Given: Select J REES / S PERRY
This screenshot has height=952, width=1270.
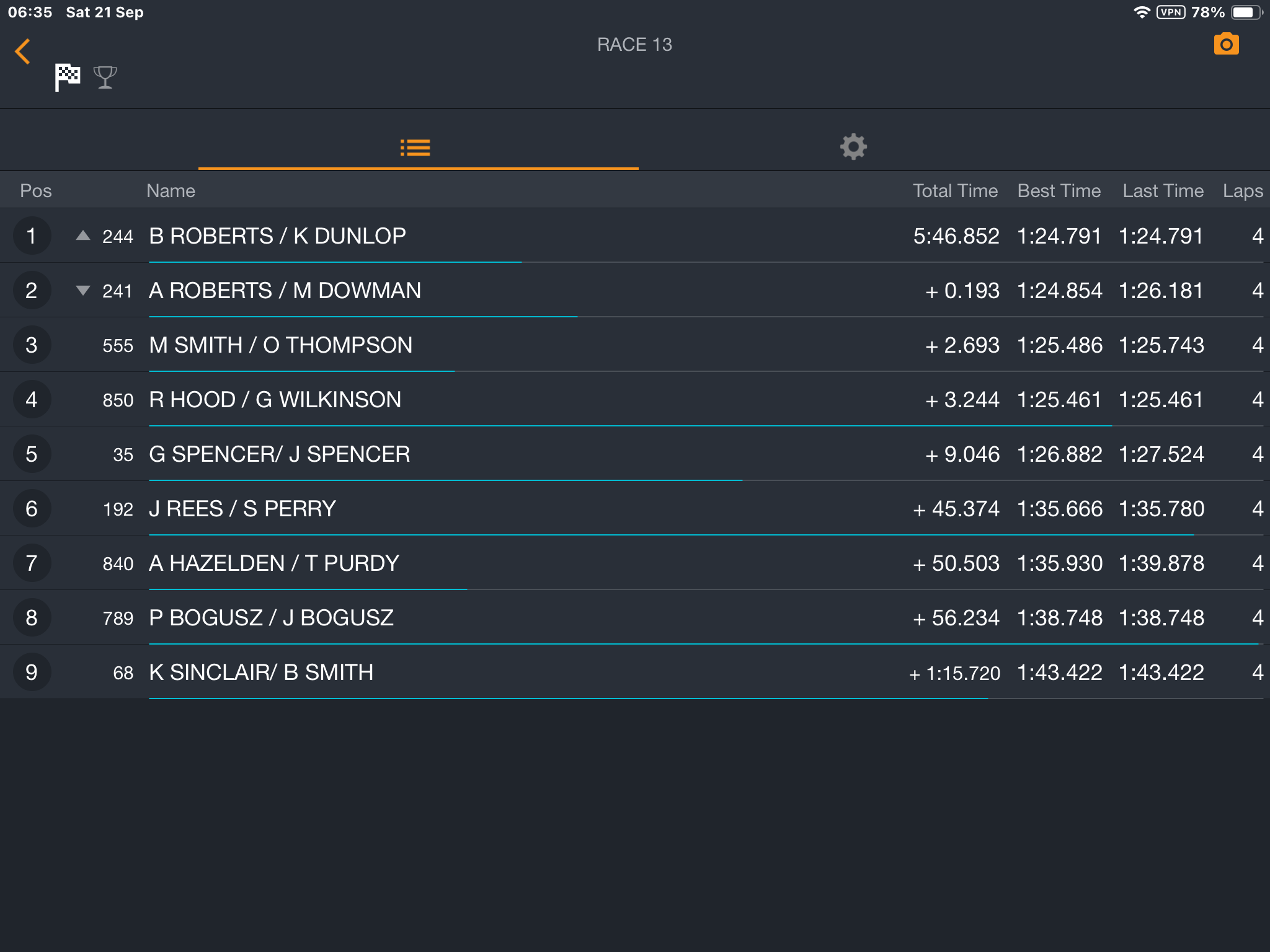Looking at the screenshot, I should point(242,509).
